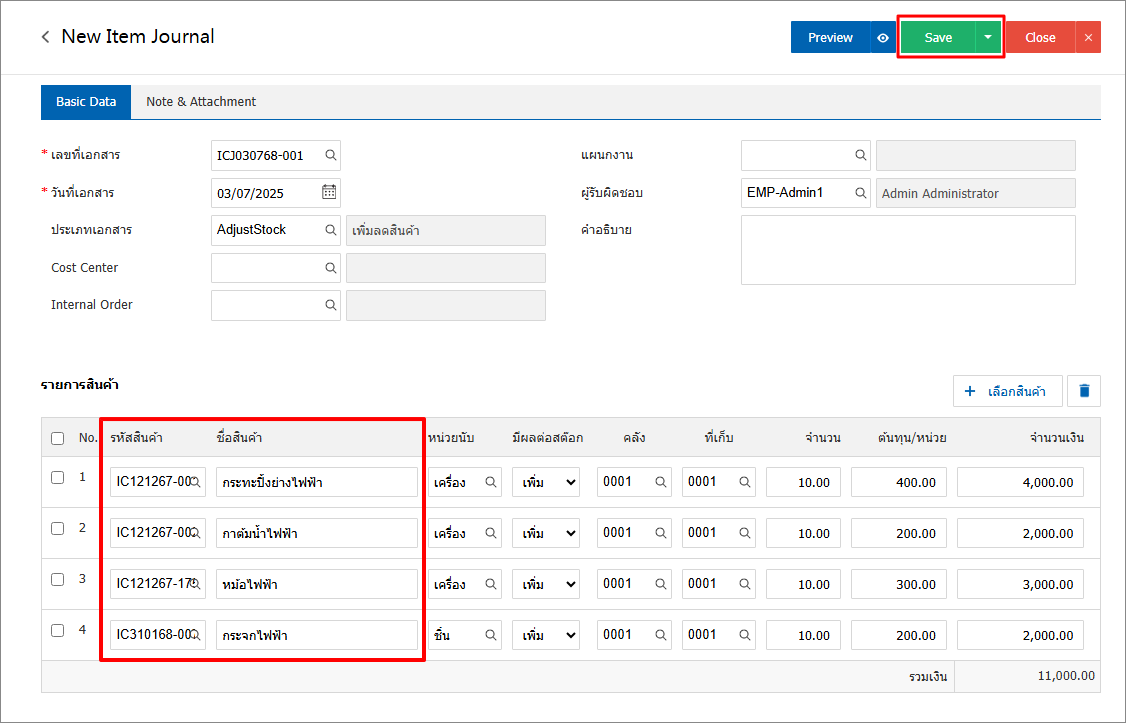Open stock effect dropdown in row 1
The image size is (1126, 723).
[546, 482]
